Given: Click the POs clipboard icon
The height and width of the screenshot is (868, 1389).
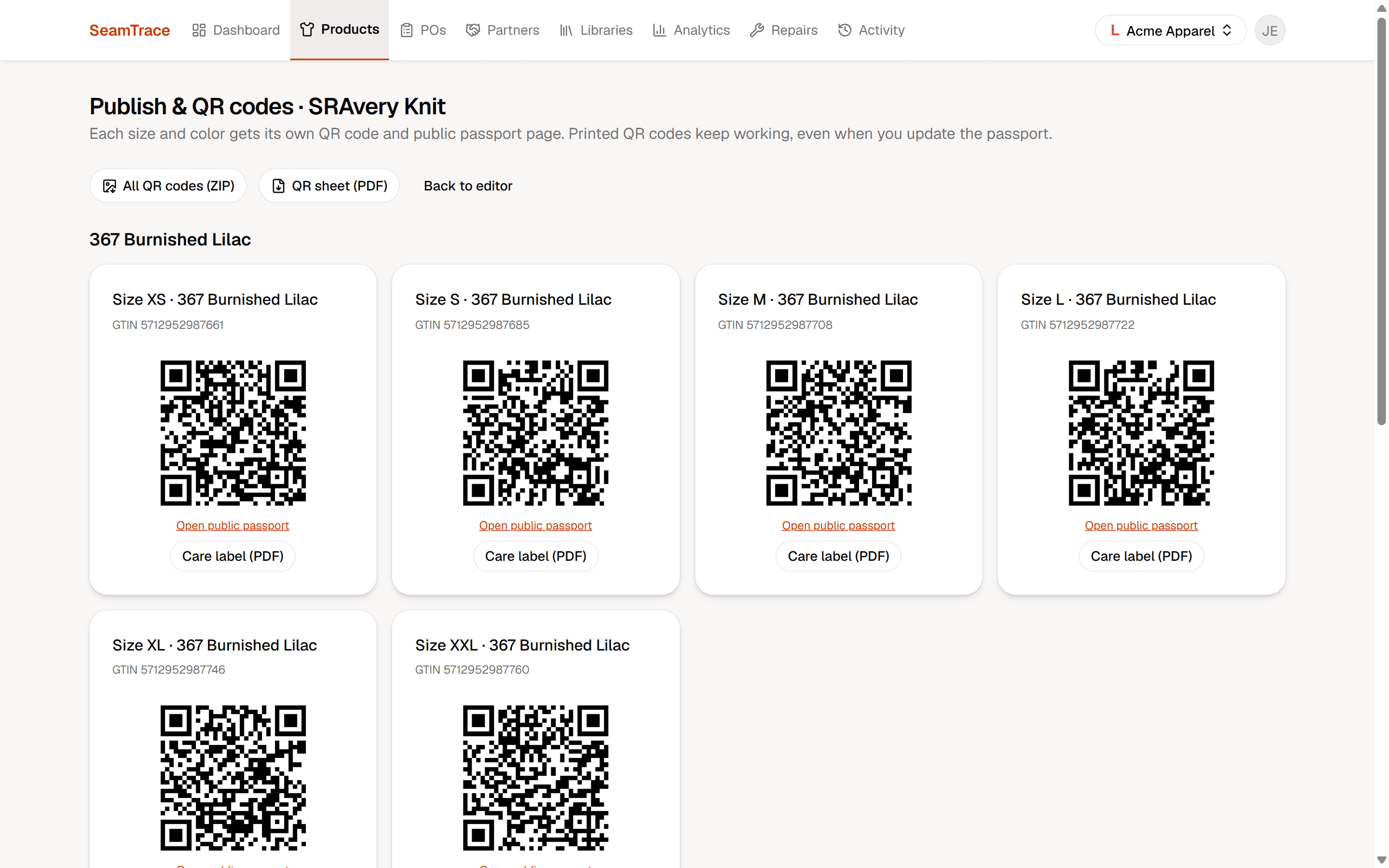Looking at the screenshot, I should 407,30.
